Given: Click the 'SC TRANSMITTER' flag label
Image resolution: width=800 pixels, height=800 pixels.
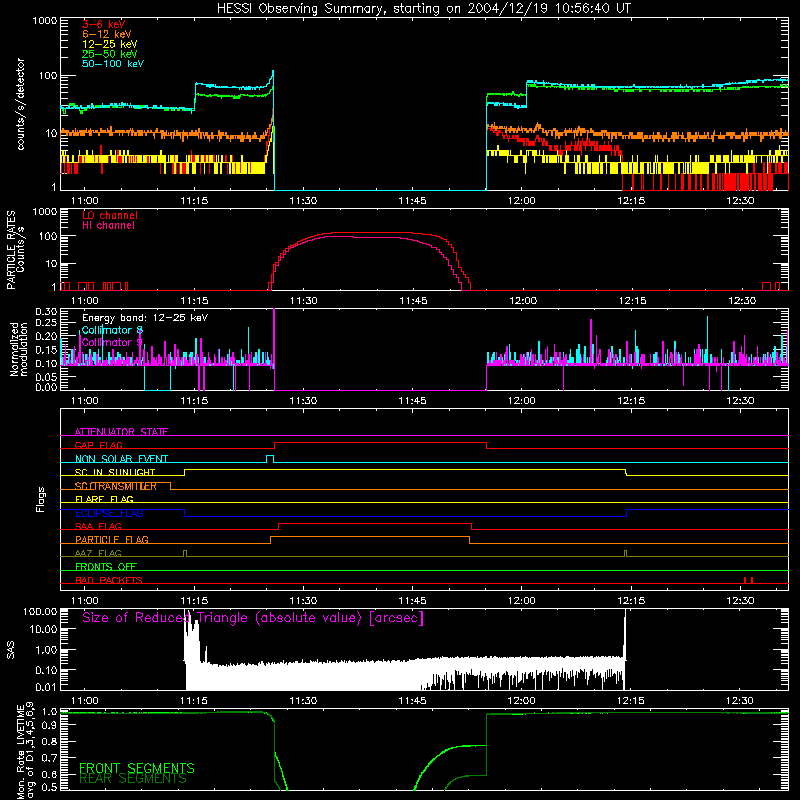Looking at the screenshot, I should click(116, 486).
